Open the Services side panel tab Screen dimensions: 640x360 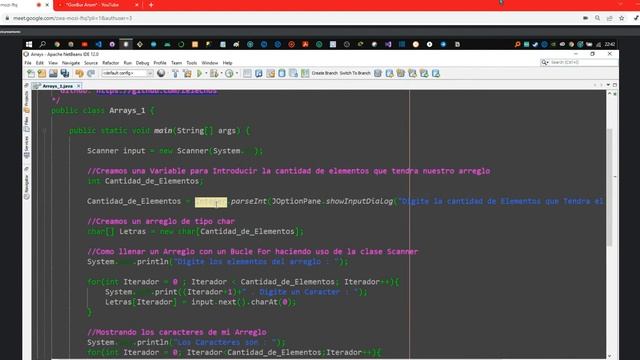tap(27, 147)
